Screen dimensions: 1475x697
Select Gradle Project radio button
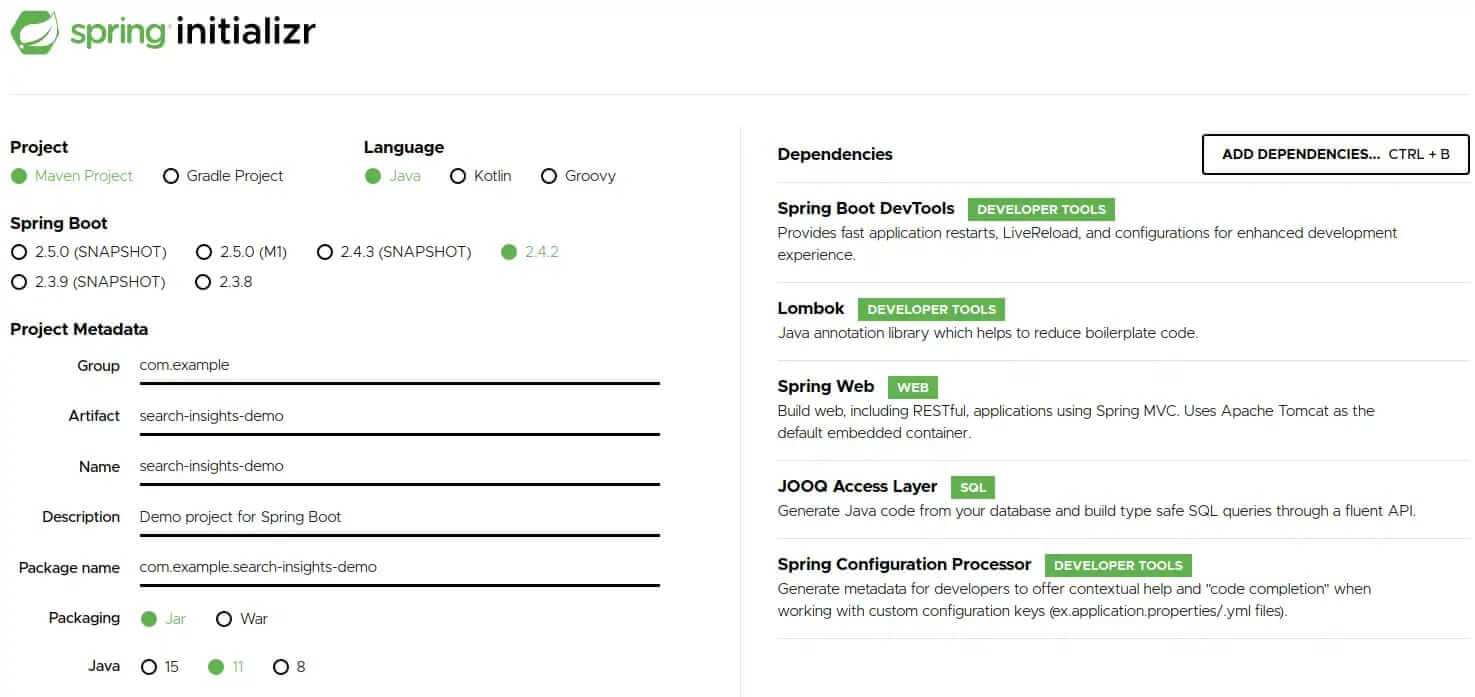click(170, 176)
